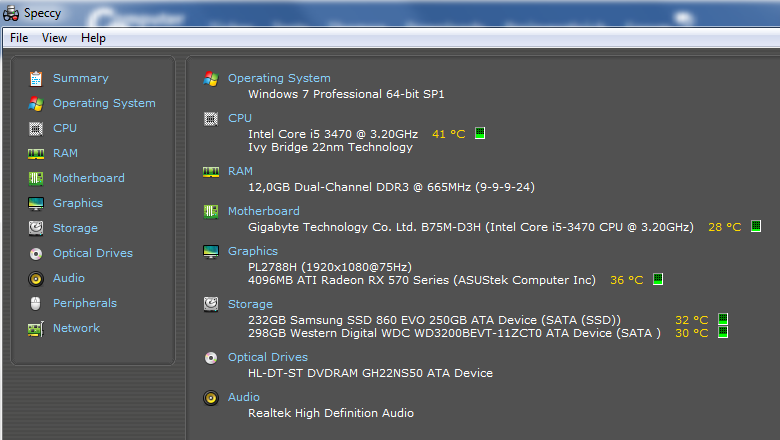Click motherboard temperature value 28 °C
Screen dimensions: 780x440
(725, 227)
